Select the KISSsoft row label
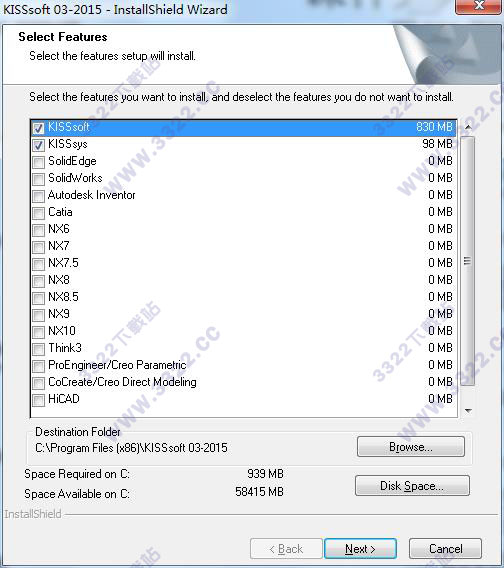The image size is (504, 568). [68, 127]
